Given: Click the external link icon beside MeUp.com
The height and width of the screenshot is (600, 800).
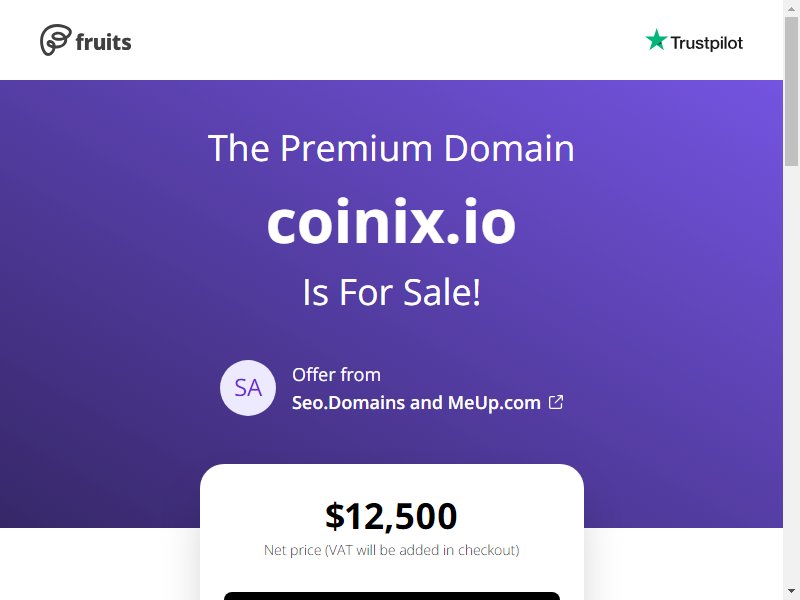Looking at the screenshot, I should tap(556, 402).
